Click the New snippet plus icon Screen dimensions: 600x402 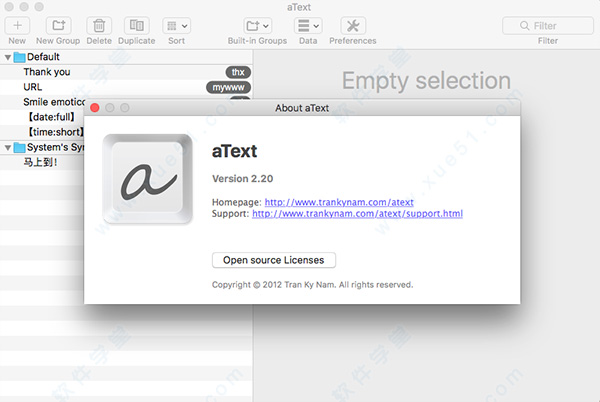point(17,26)
